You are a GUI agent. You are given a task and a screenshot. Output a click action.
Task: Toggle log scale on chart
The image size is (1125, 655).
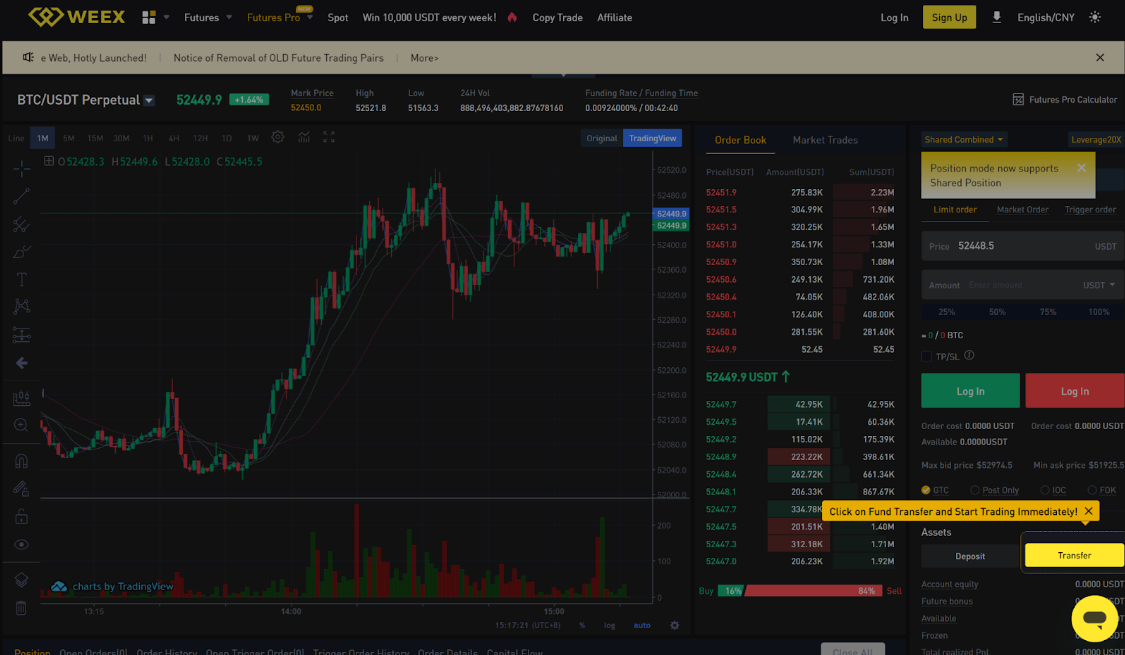click(609, 626)
